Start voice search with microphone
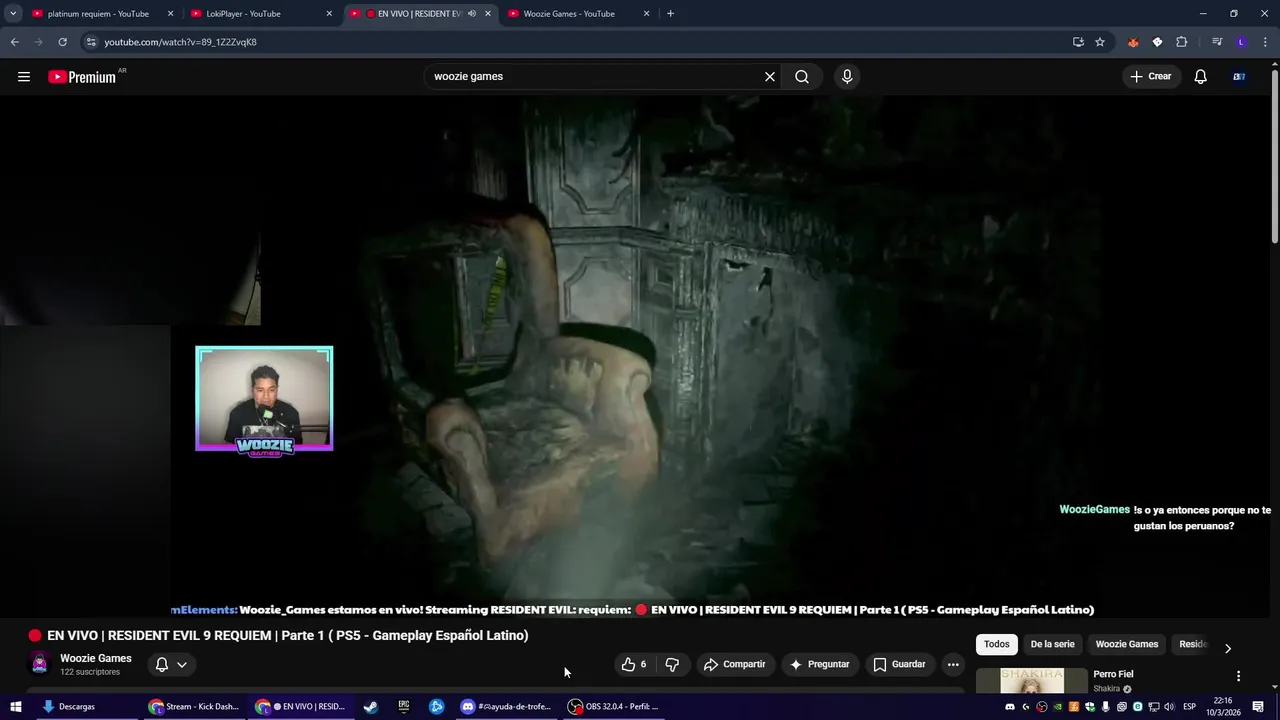 click(847, 77)
